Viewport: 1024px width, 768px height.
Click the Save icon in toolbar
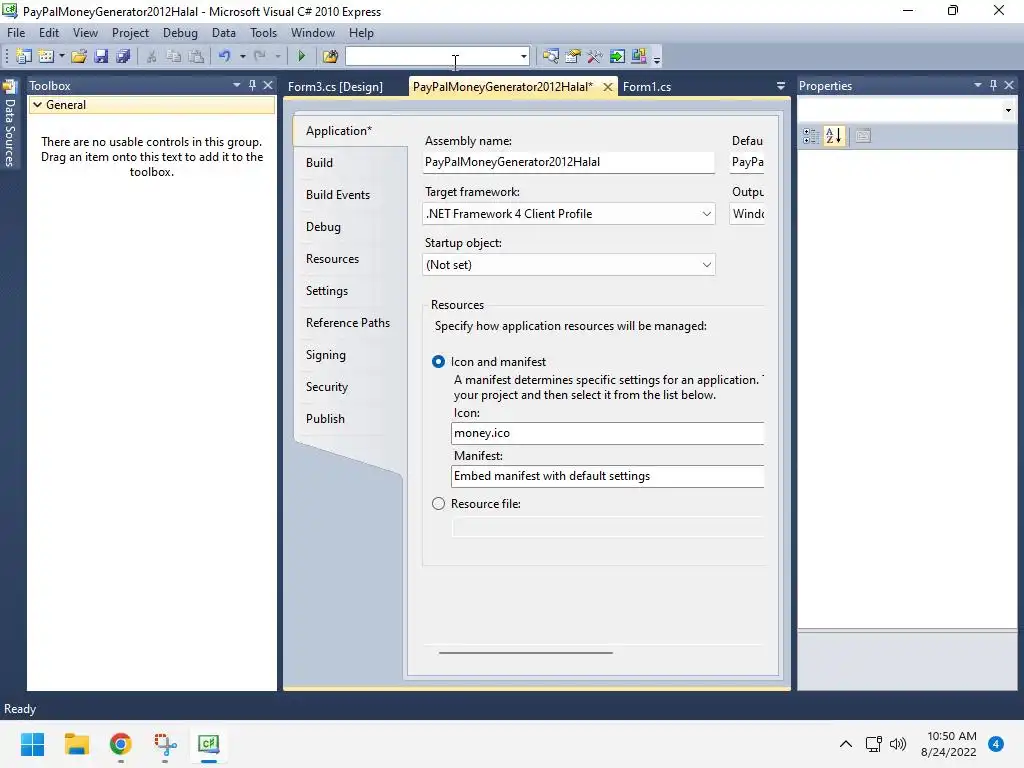tap(101, 56)
